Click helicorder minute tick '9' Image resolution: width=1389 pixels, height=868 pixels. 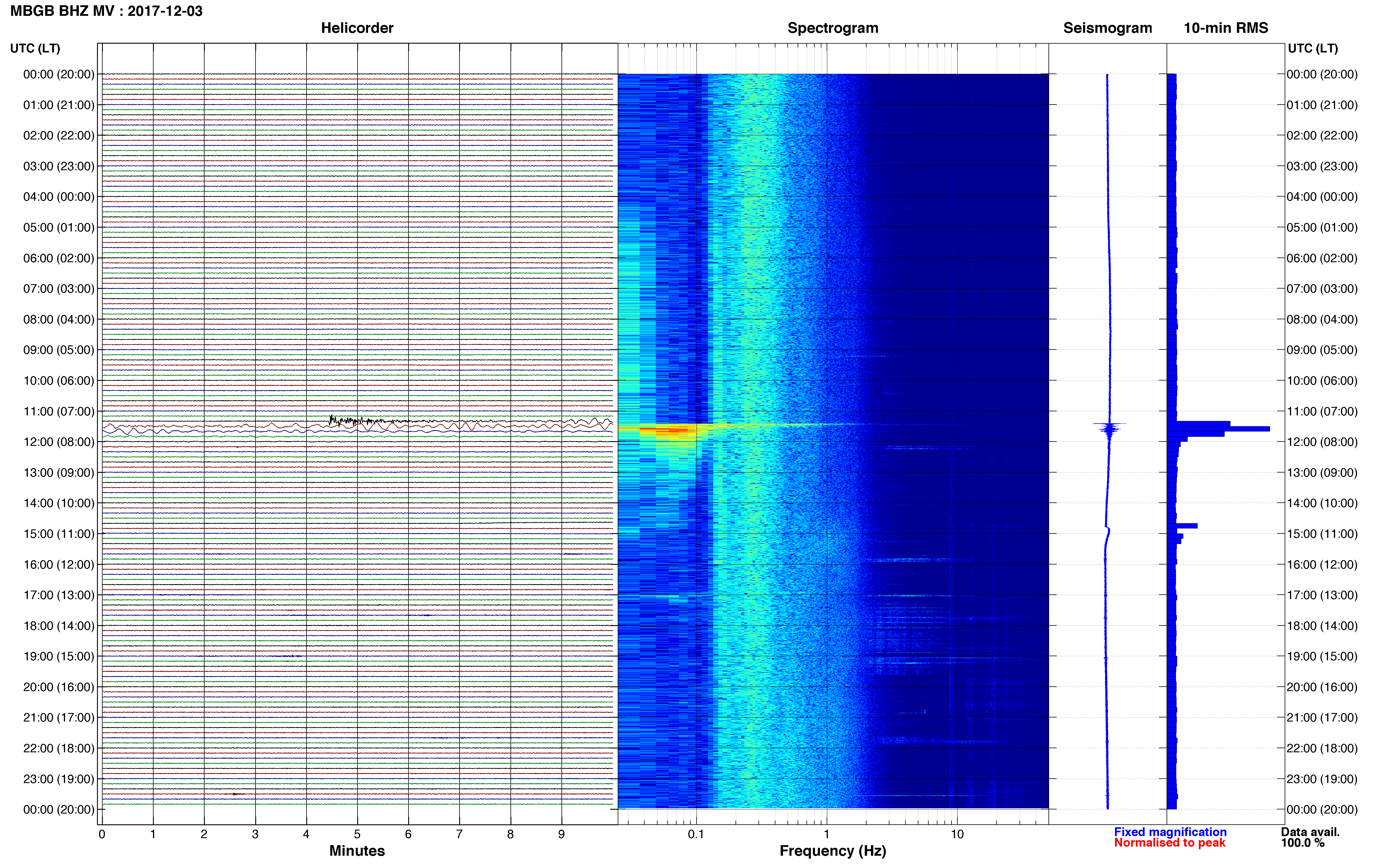point(561,834)
